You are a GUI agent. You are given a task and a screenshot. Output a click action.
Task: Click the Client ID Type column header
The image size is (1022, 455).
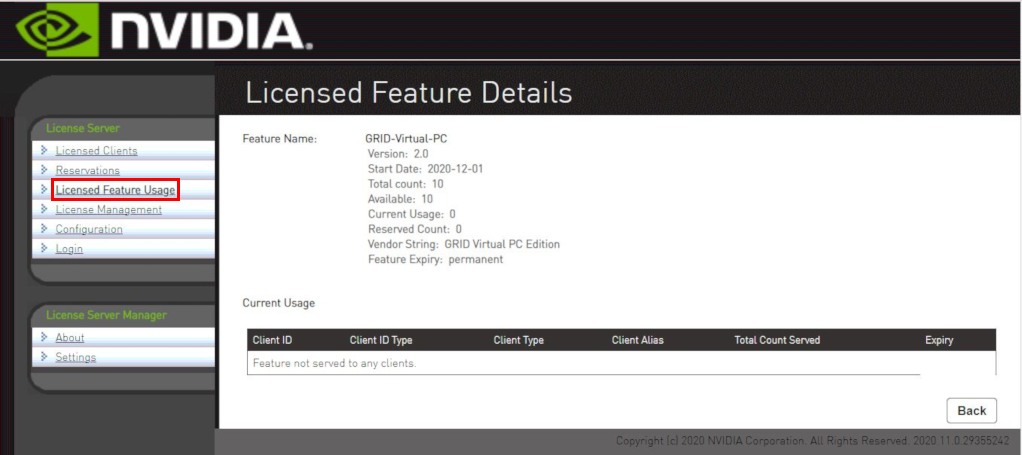click(x=380, y=340)
